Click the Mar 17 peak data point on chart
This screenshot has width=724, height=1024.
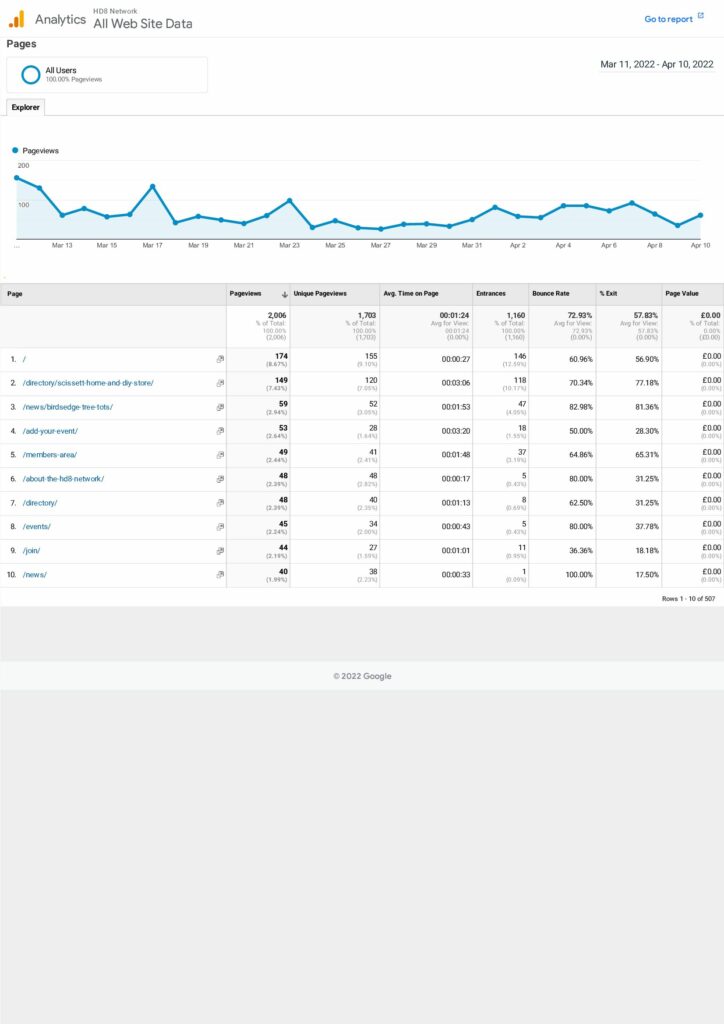(x=152, y=186)
